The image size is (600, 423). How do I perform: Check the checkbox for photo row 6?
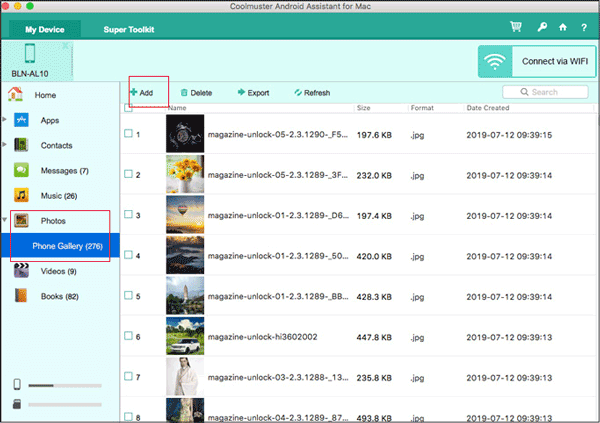(128, 336)
